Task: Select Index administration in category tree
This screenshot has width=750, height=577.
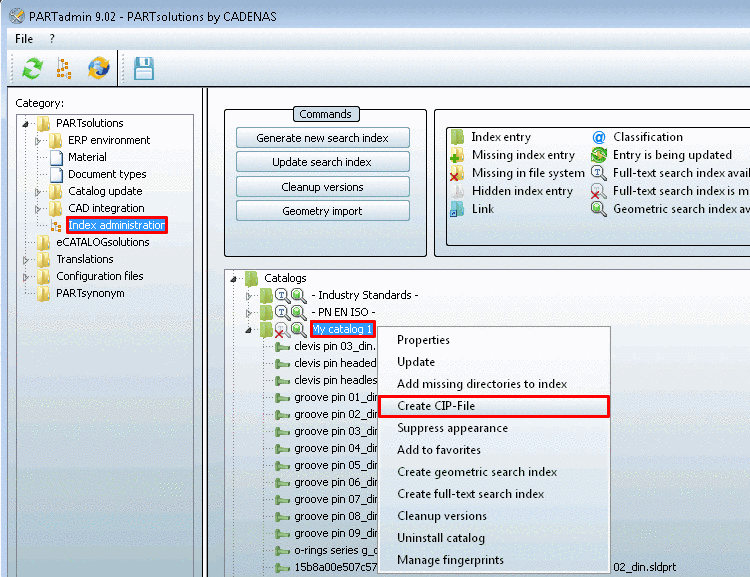Action: [x=117, y=225]
